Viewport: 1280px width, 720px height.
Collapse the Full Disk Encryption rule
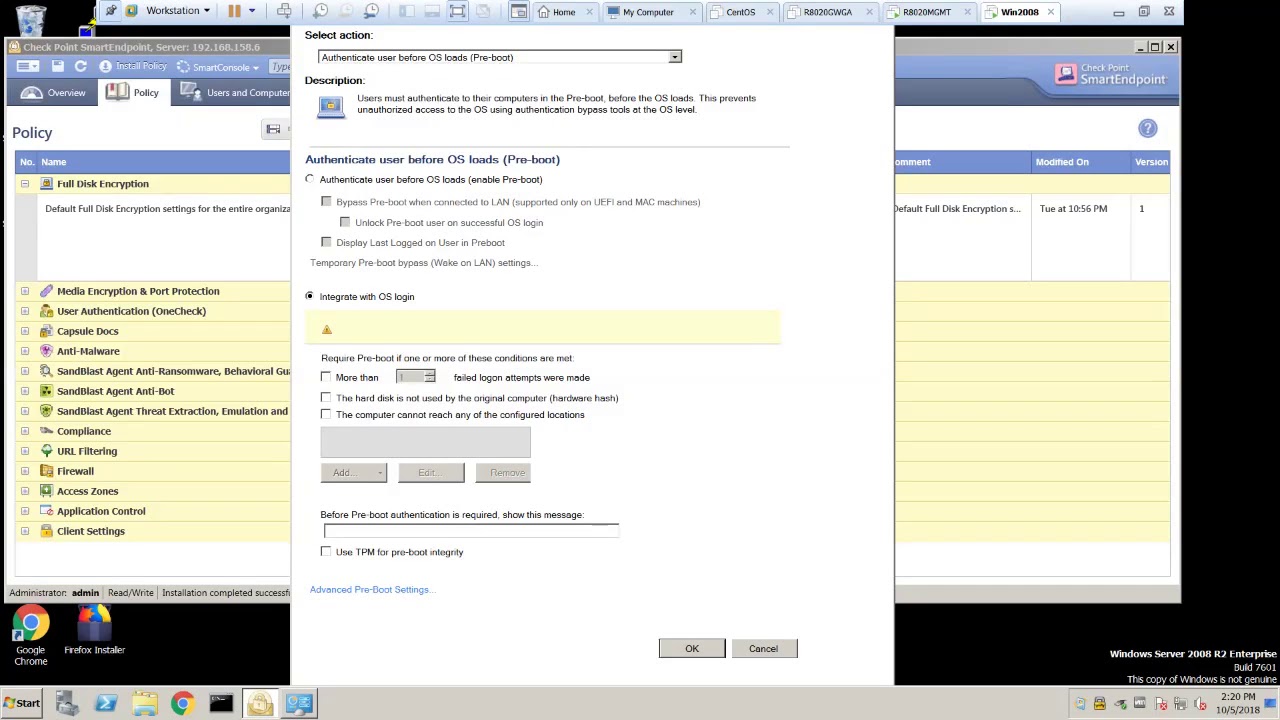24,184
